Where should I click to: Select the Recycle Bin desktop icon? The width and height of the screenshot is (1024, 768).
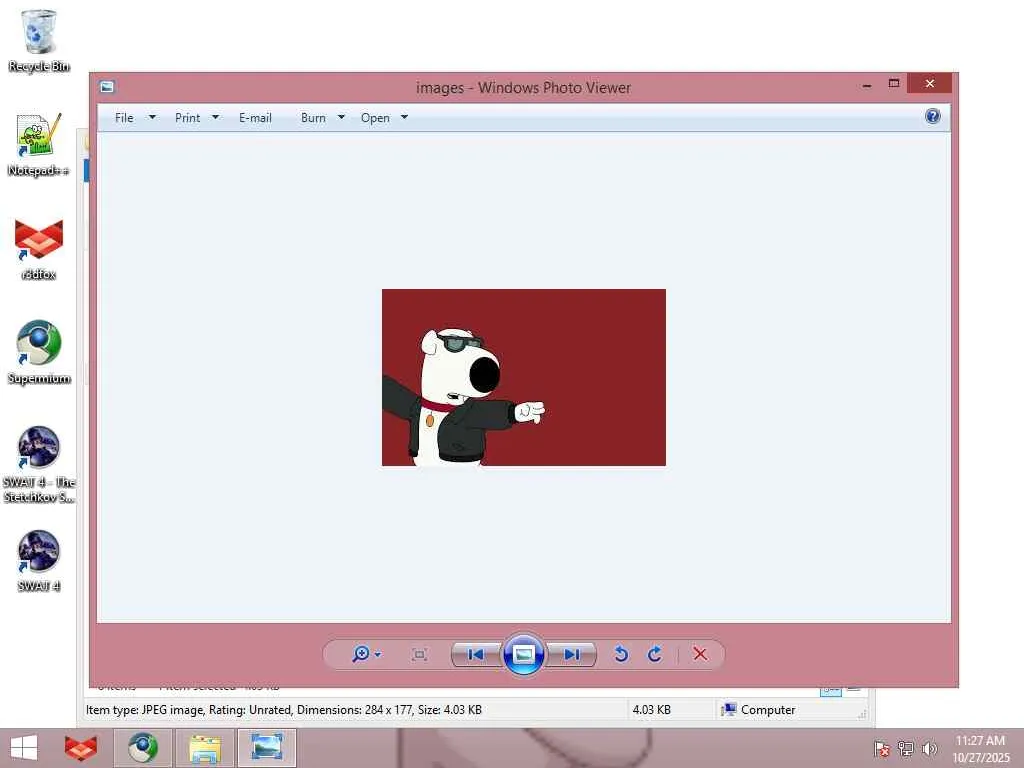[39, 40]
